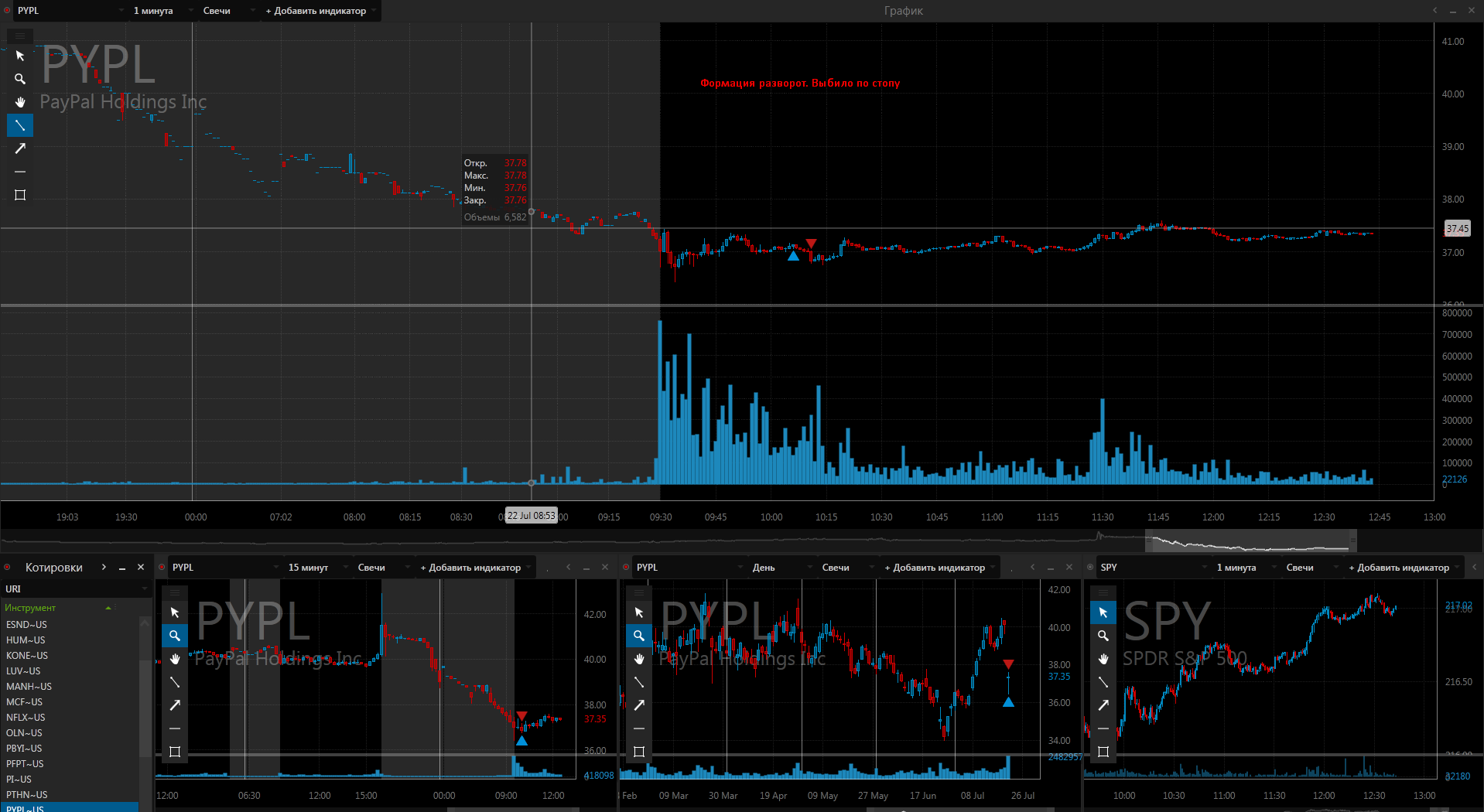Toggle red link indicator on PYPL daily chart
This screenshot has width=1484, height=812.
click(x=626, y=568)
